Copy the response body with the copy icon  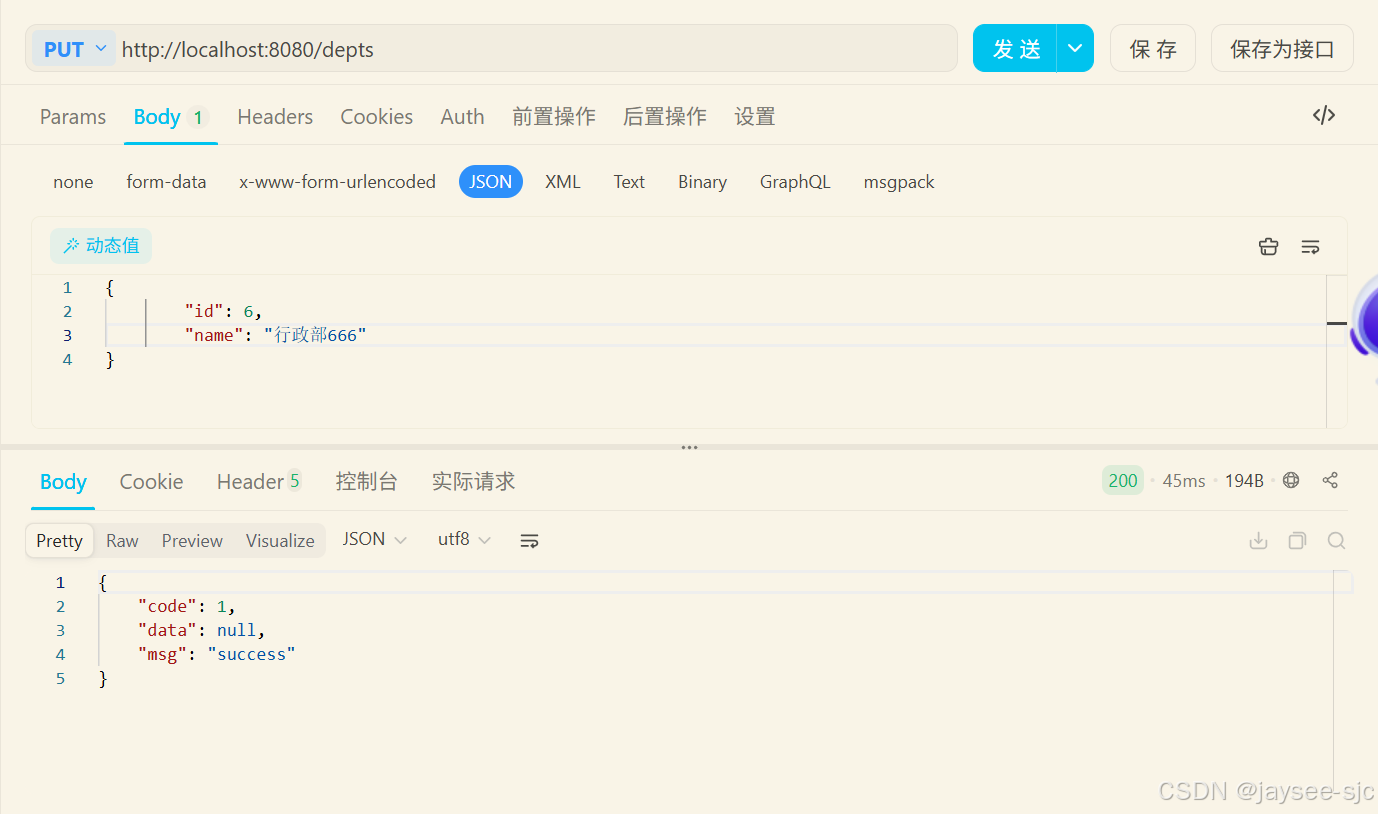tap(1297, 540)
